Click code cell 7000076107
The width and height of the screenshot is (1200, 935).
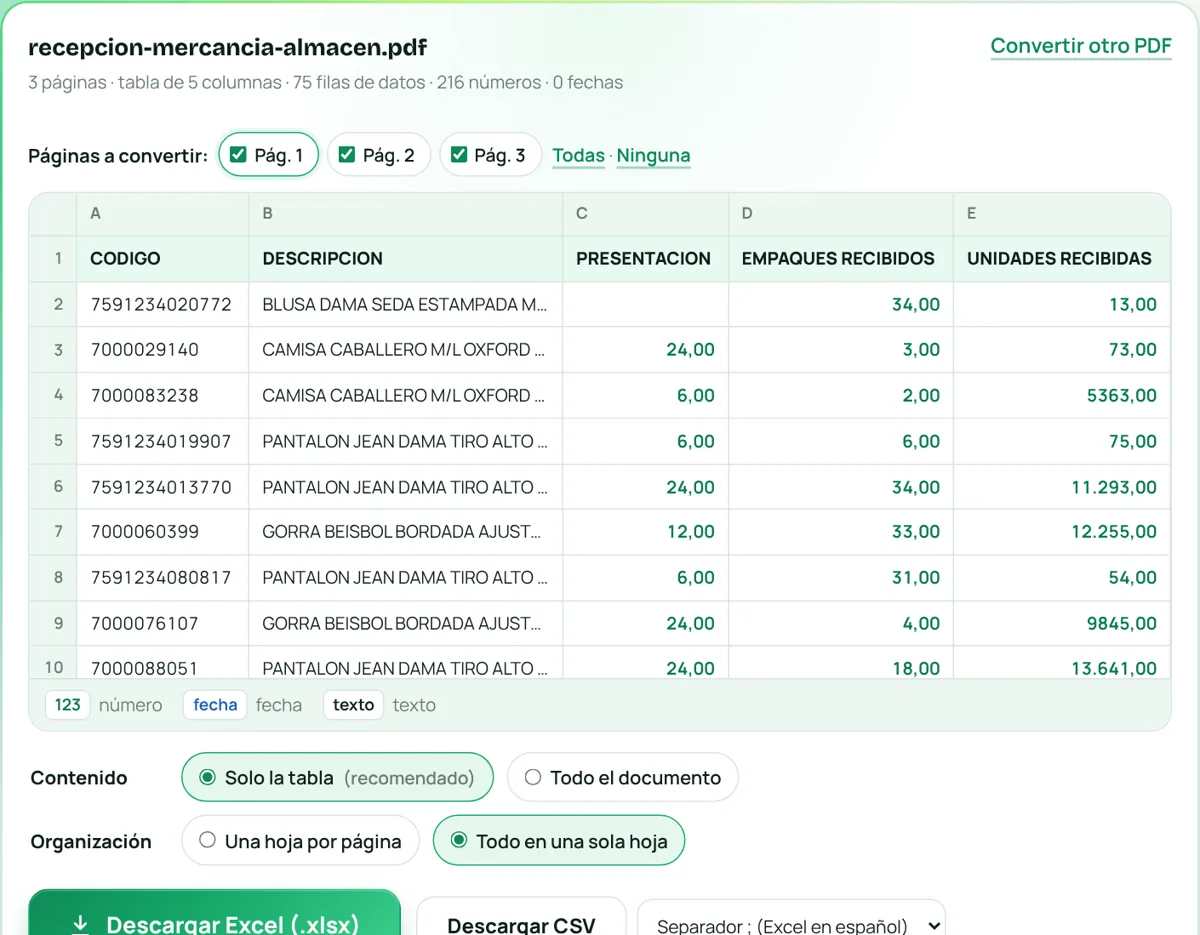tap(163, 623)
